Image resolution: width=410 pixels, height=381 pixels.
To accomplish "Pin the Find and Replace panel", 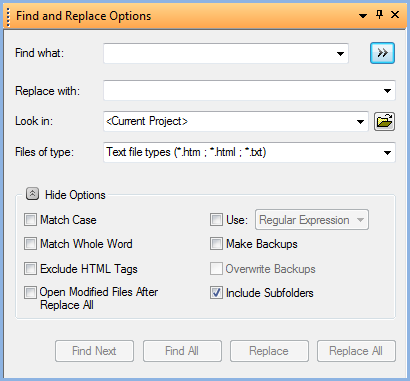I will pyautogui.click(x=379, y=14).
